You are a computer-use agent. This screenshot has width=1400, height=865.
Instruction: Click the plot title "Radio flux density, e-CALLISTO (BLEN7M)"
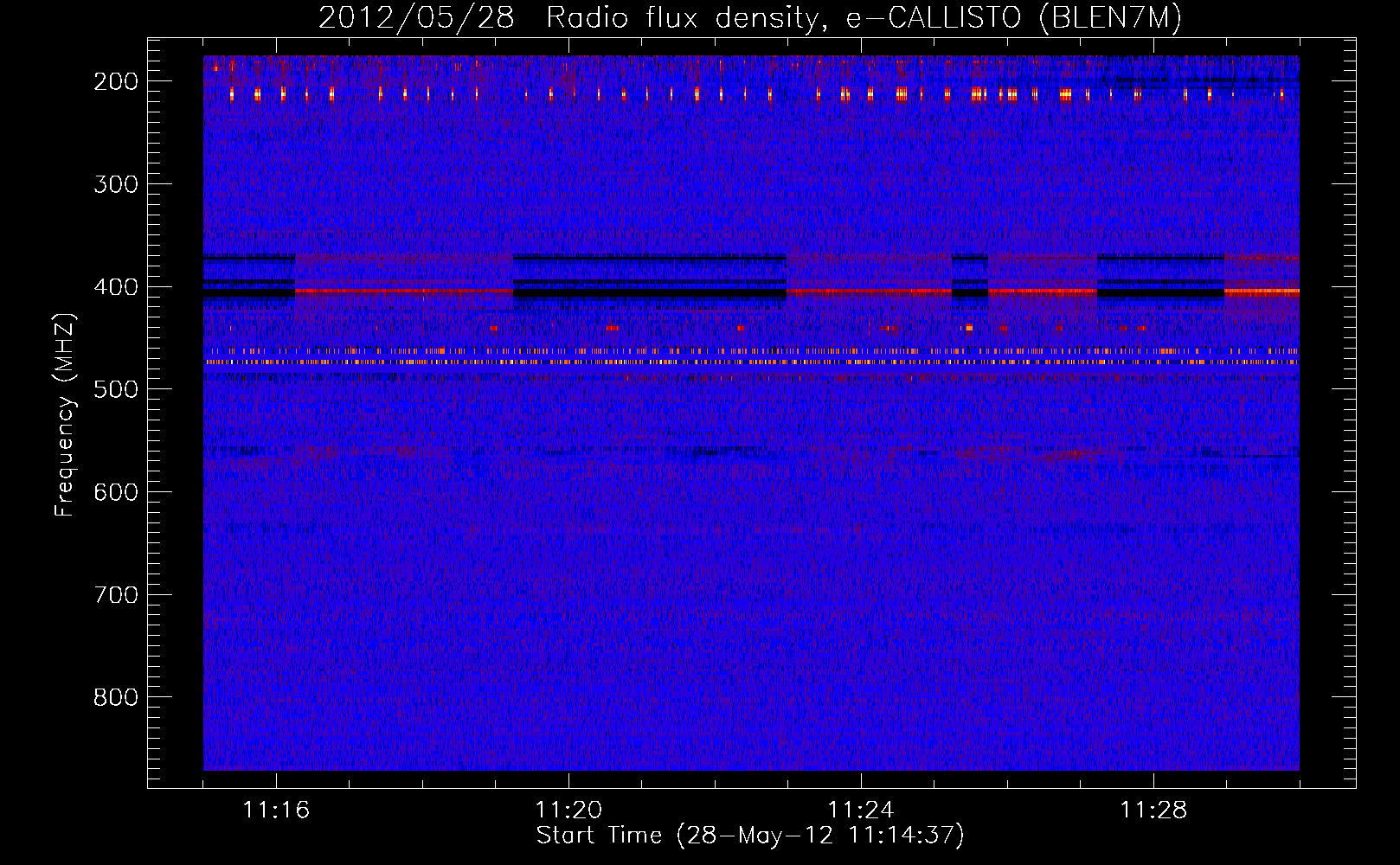coord(864,18)
